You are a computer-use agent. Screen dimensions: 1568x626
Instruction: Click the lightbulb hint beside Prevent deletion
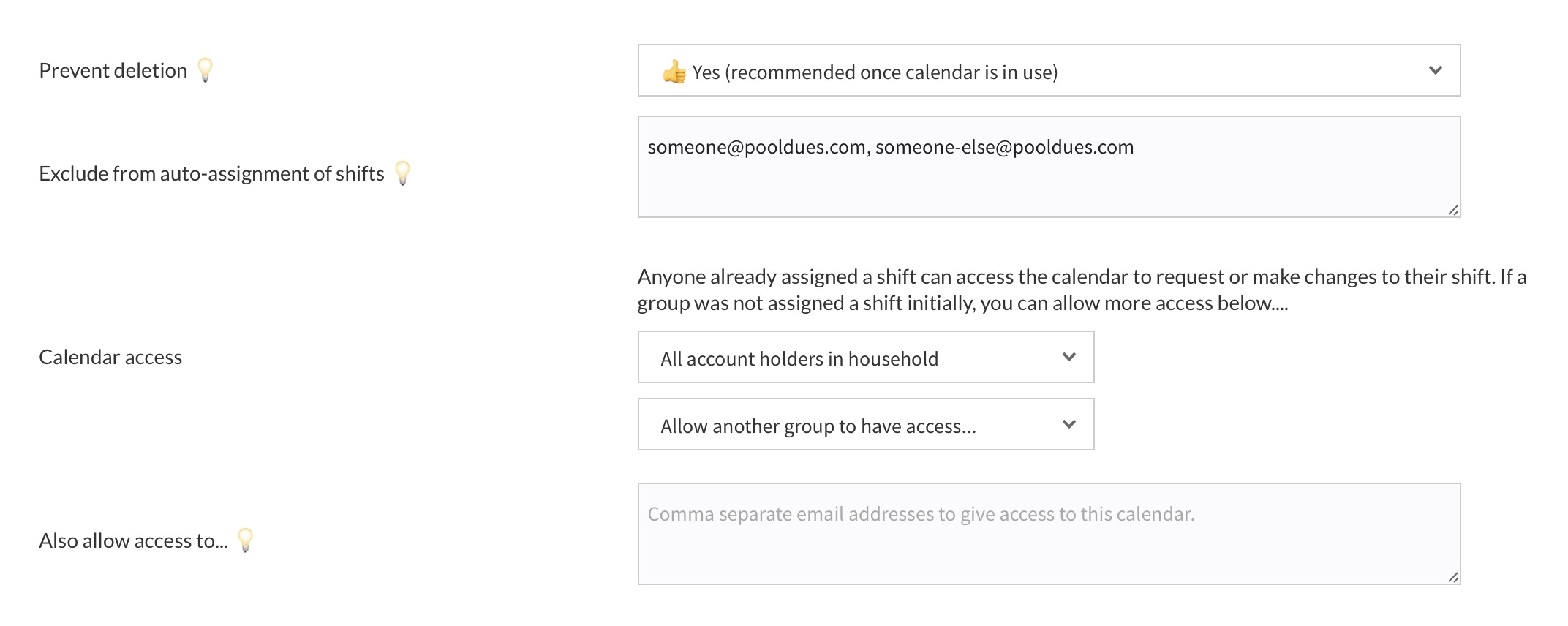click(206, 69)
